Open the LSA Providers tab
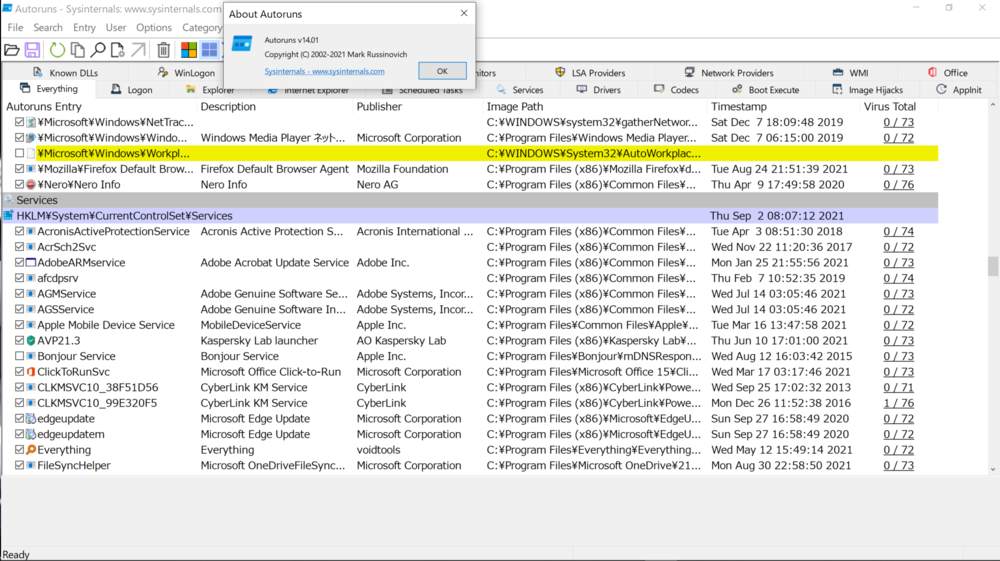 point(591,73)
